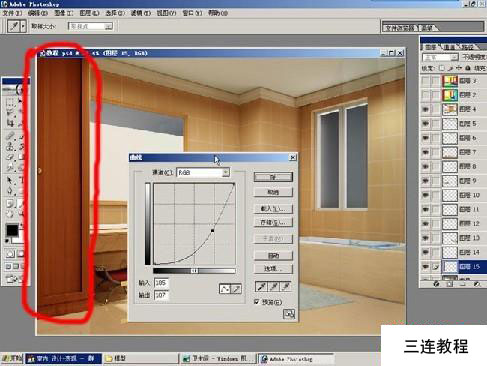Click add layer mask icon at Layers bottom
Image resolution: width=487 pixels, height=366 pixels.
(450, 284)
